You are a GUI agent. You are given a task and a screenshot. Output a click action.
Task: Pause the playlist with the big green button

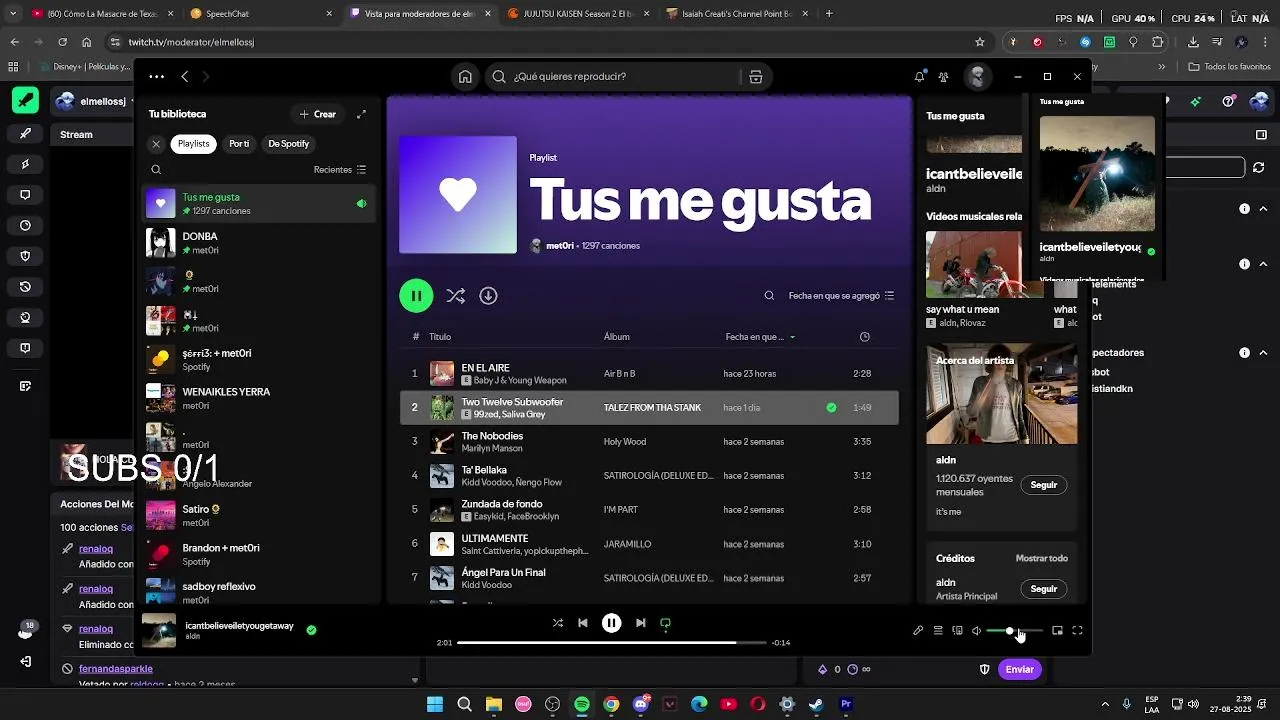pyautogui.click(x=416, y=296)
